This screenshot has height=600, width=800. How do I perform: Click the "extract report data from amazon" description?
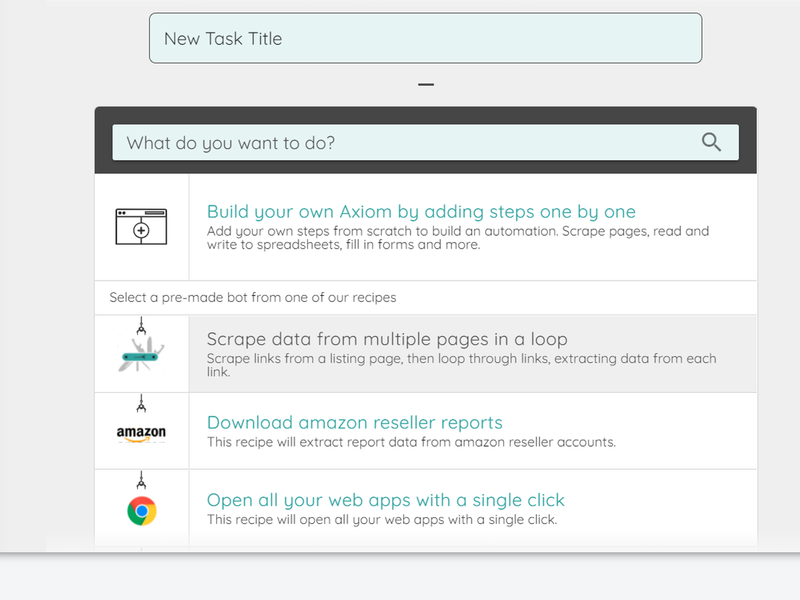coord(411,442)
